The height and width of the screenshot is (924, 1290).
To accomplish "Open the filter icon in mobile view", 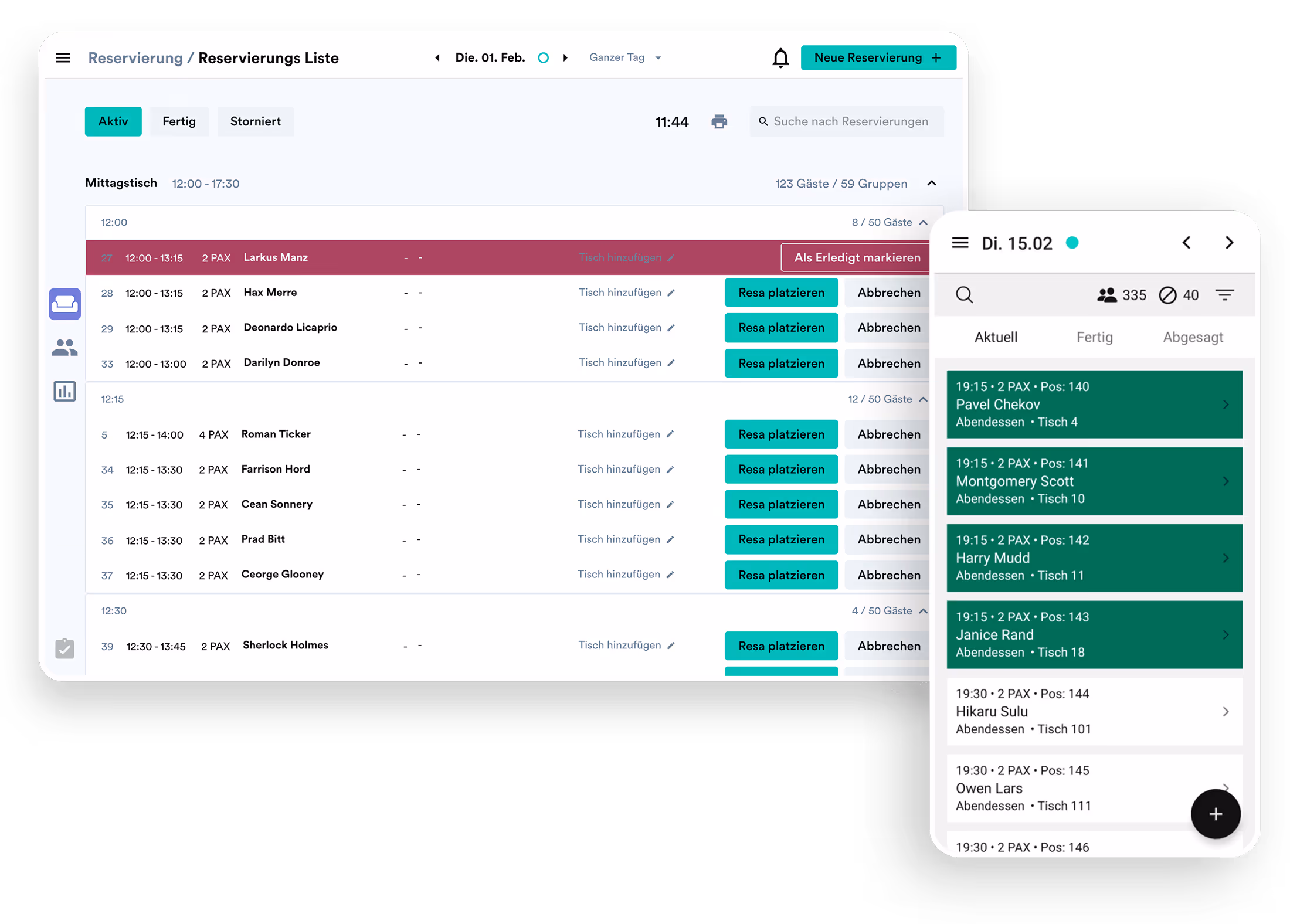I will [x=1225, y=295].
